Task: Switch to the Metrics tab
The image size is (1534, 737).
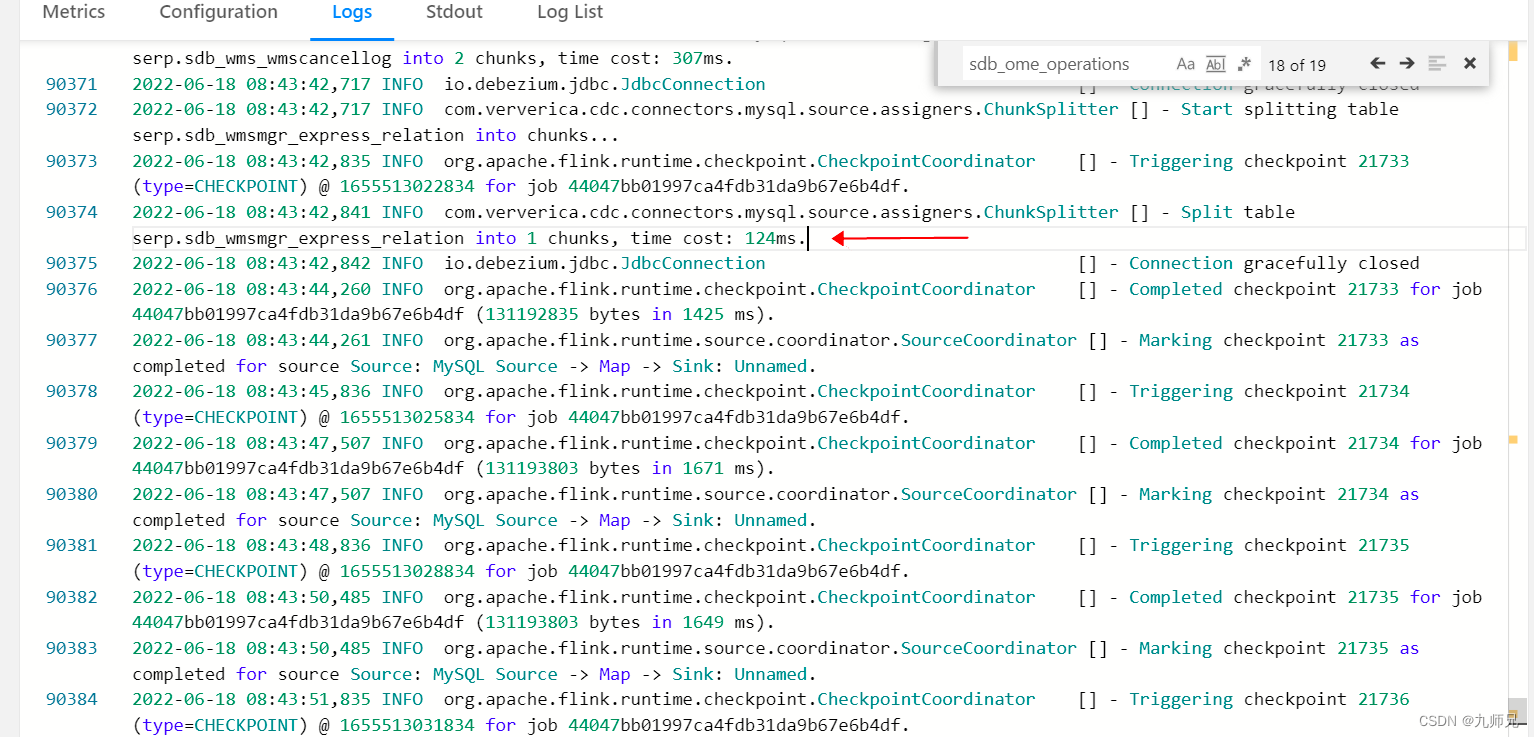Action: [73, 12]
